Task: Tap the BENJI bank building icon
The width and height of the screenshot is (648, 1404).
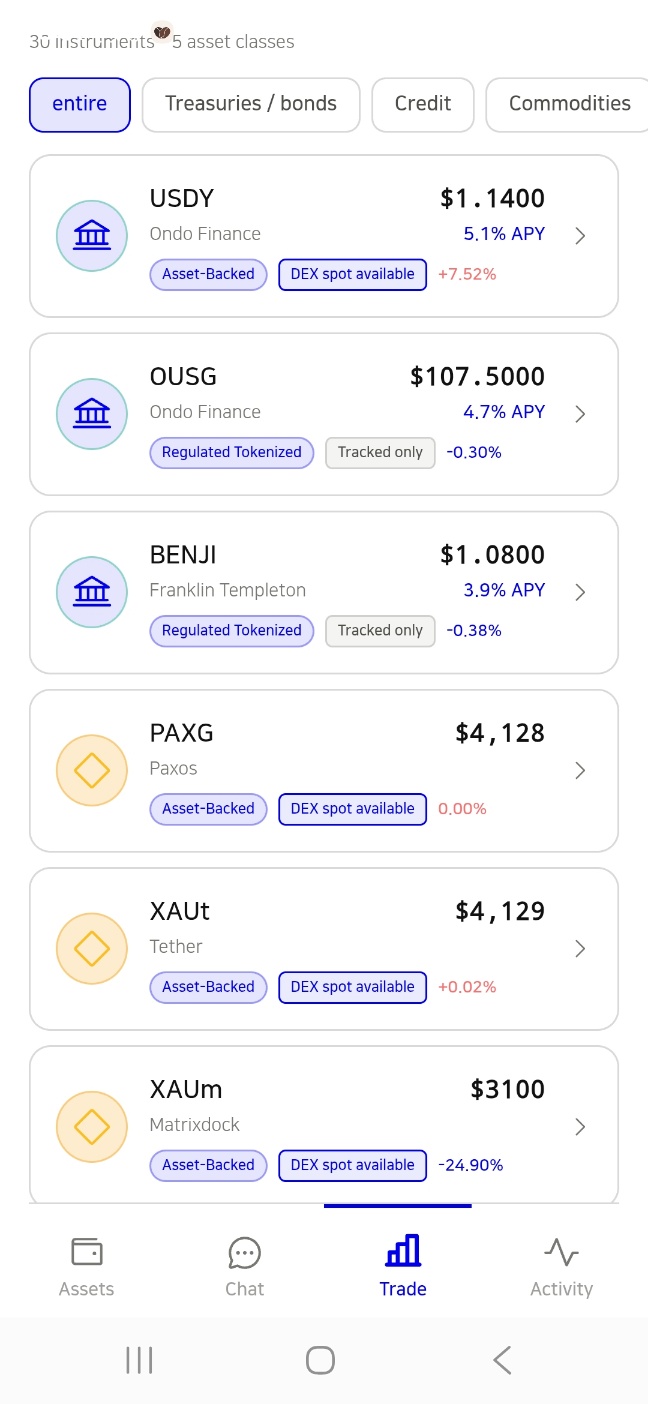Action: click(92, 592)
